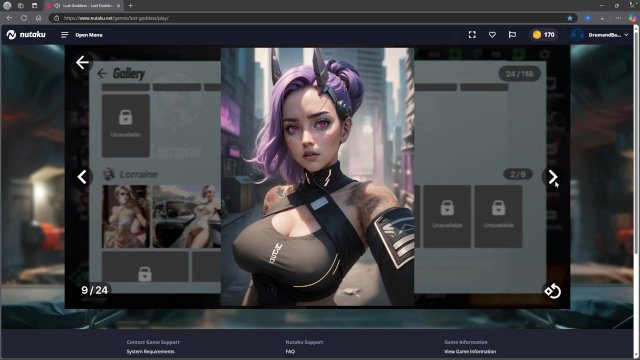Reload the page in the browser
640x360 pixels.
24,18
